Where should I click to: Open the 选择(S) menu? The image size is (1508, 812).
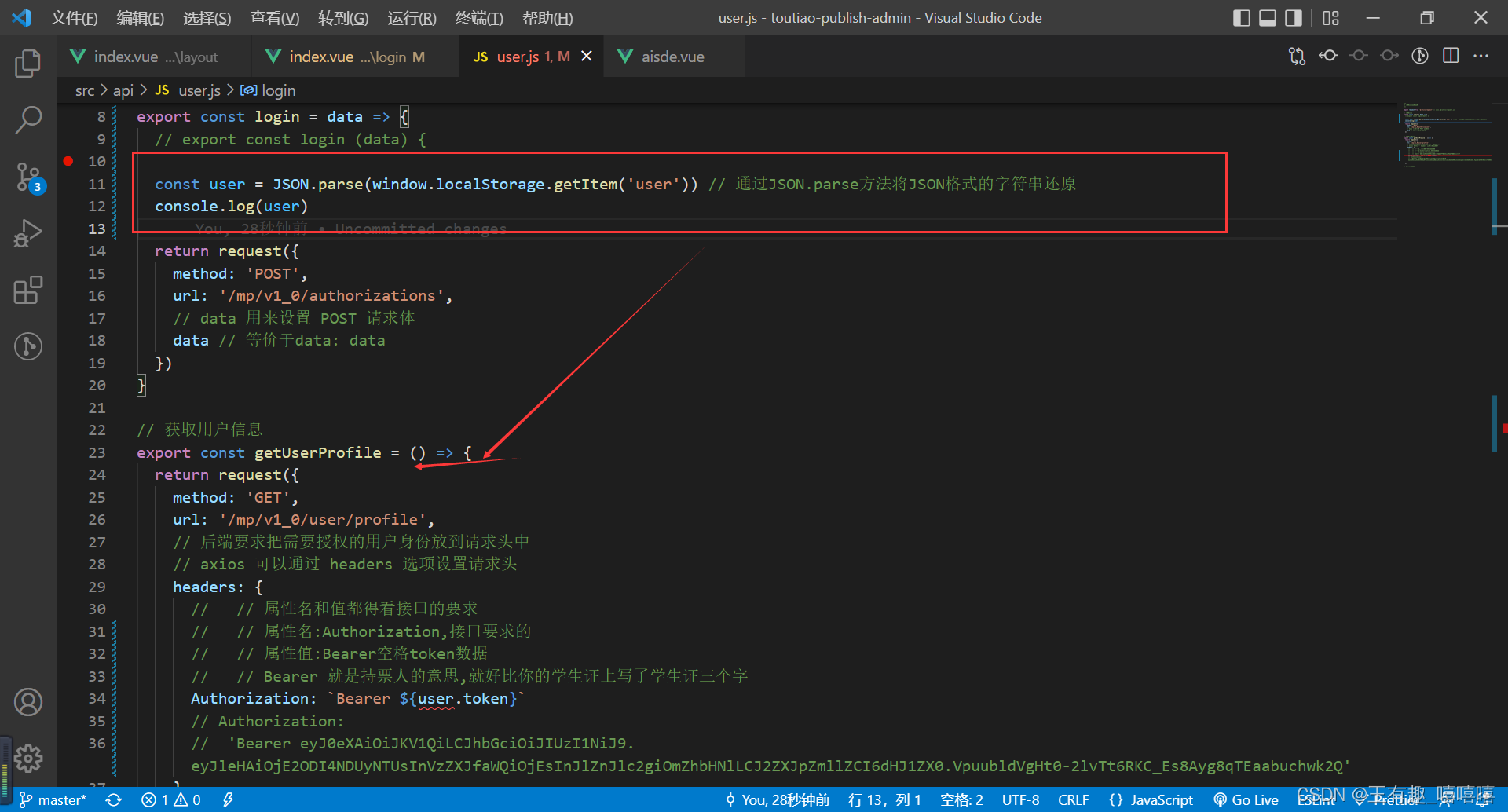tap(207, 18)
